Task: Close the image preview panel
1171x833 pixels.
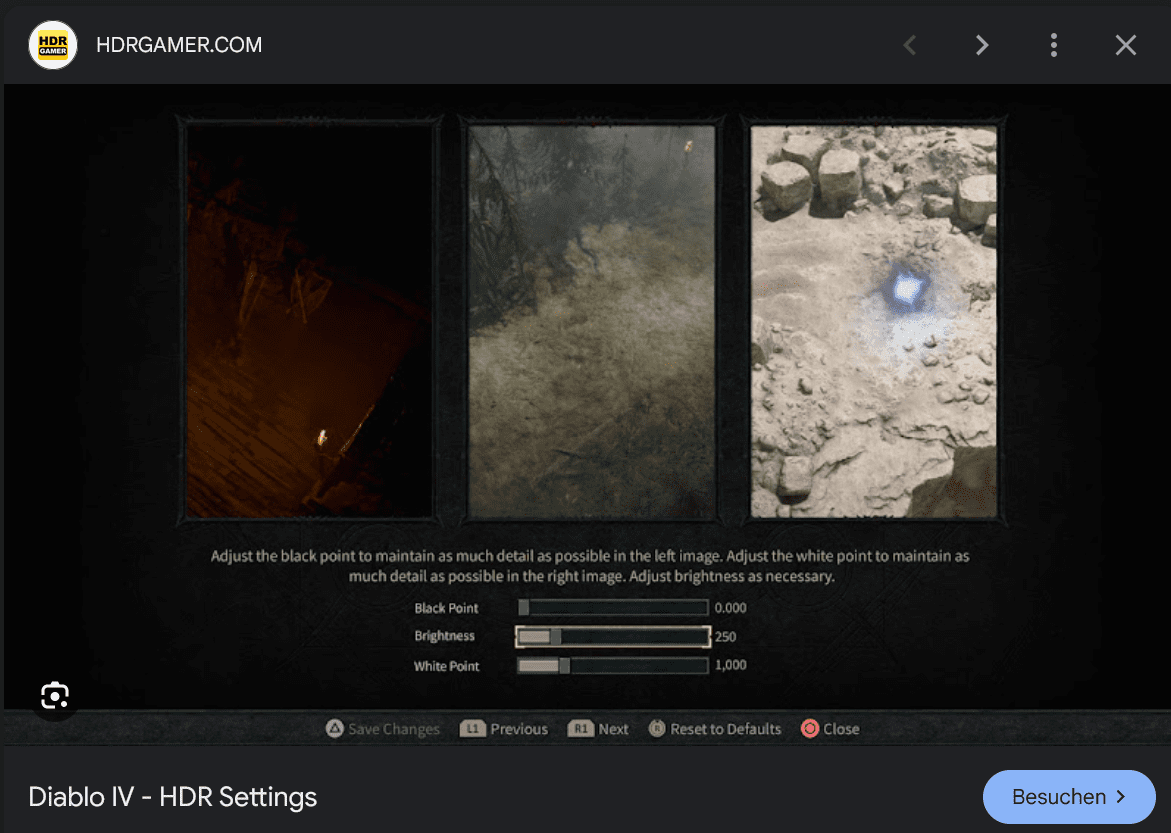Action: click(1125, 46)
